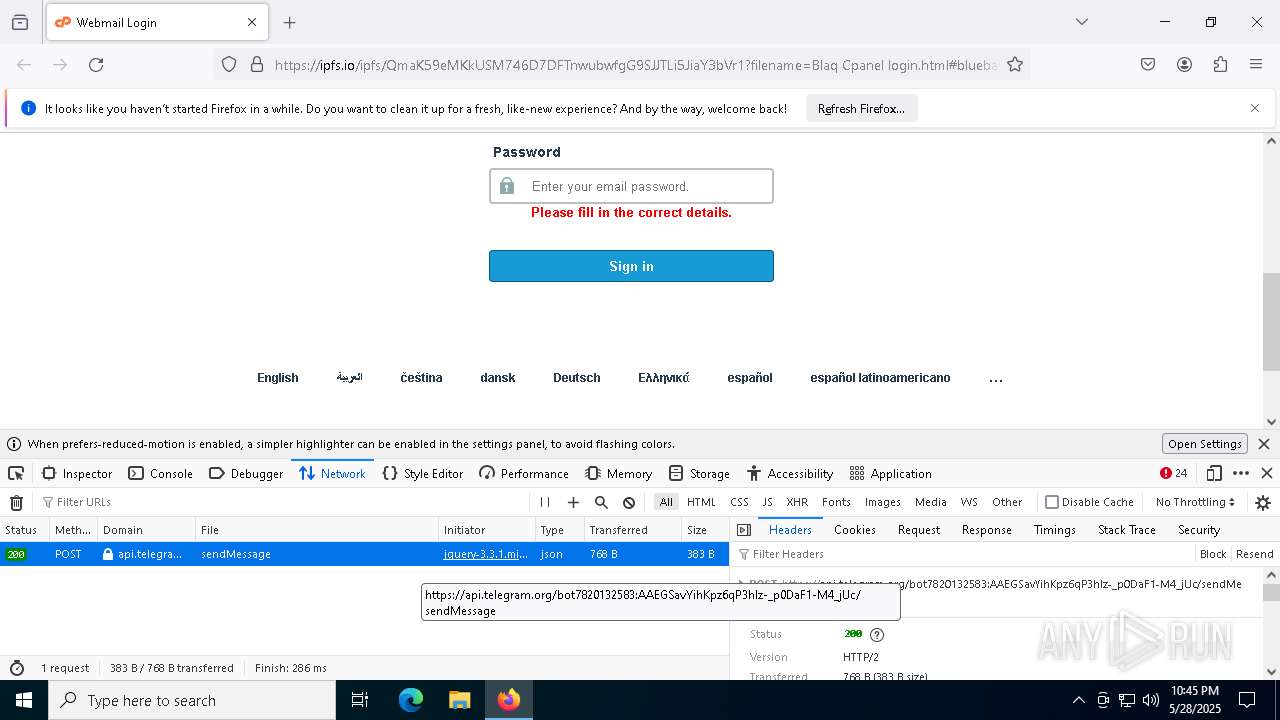Screen dimensions: 1280x720
Task: Open a new browser tab
Action: pyautogui.click(x=290, y=22)
